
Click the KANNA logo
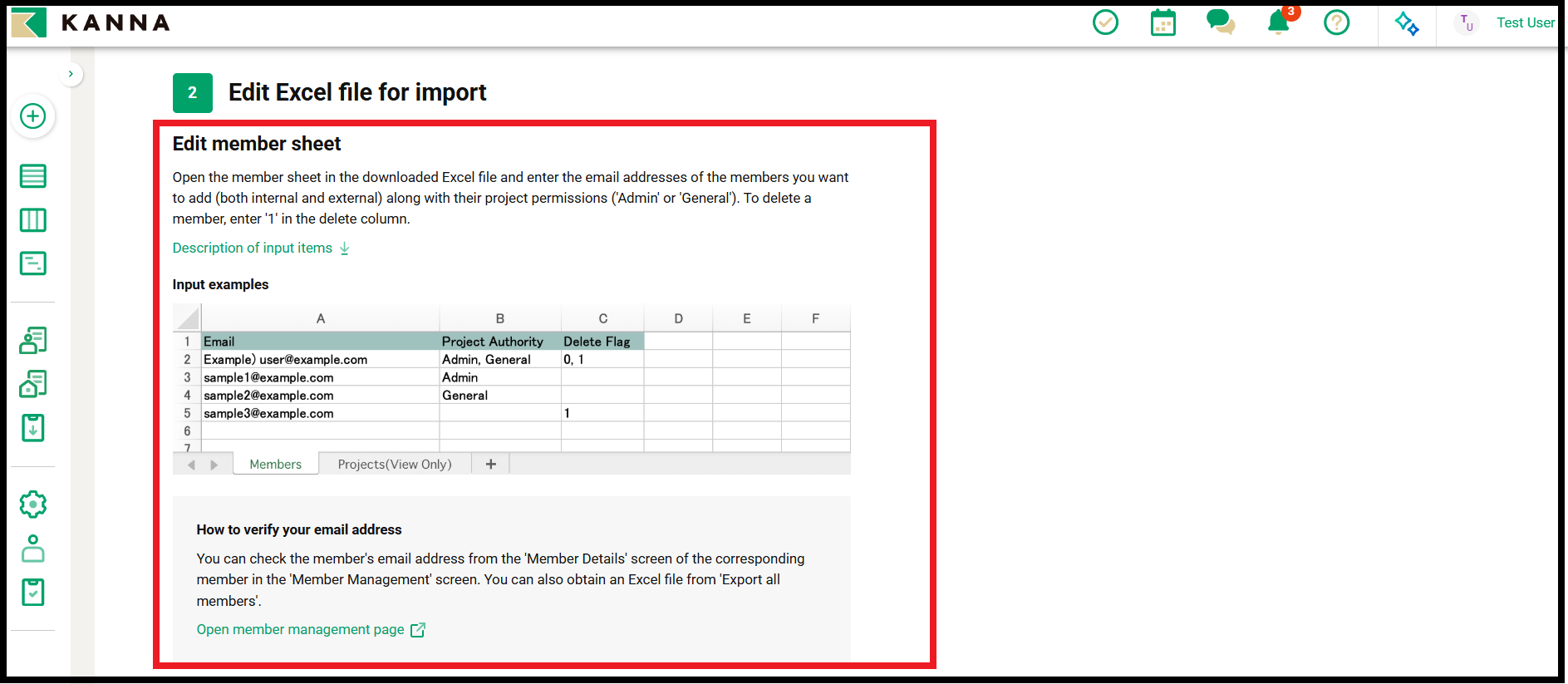coord(91,22)
